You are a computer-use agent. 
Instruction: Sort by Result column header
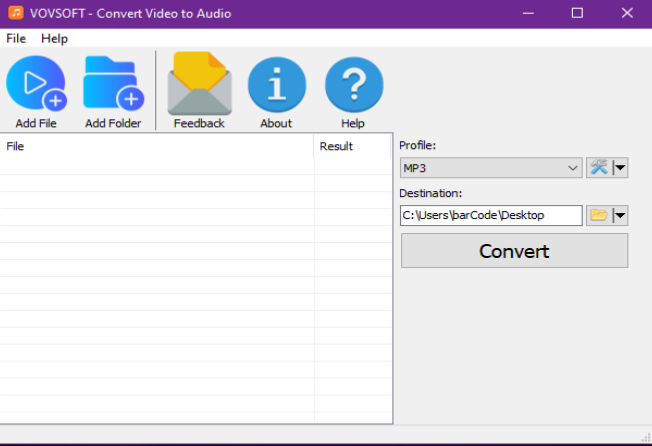352,146
